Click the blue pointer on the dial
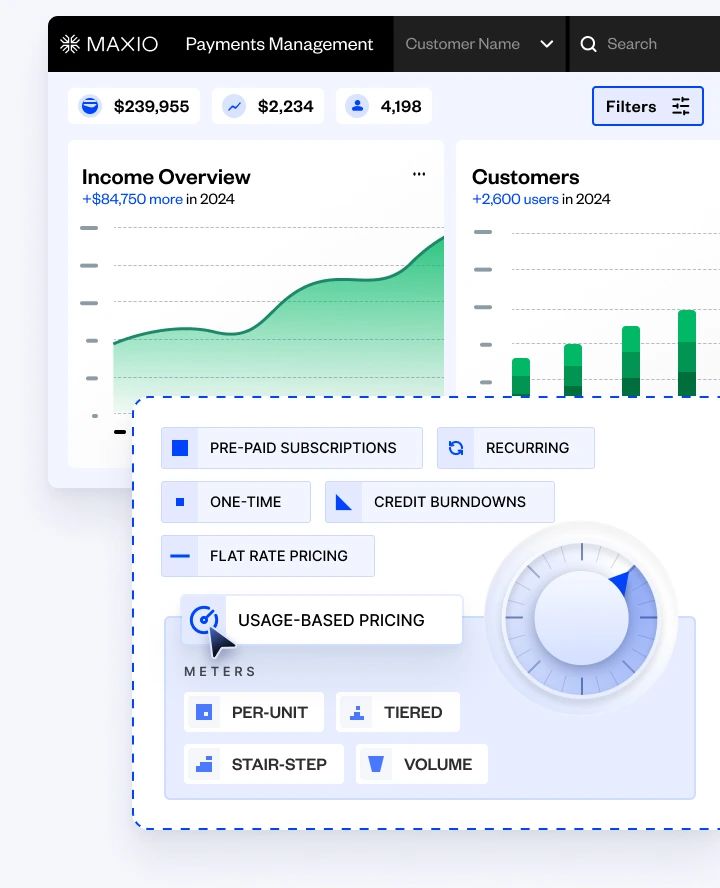Screen dimensions: 720x888 coord(620,583)
